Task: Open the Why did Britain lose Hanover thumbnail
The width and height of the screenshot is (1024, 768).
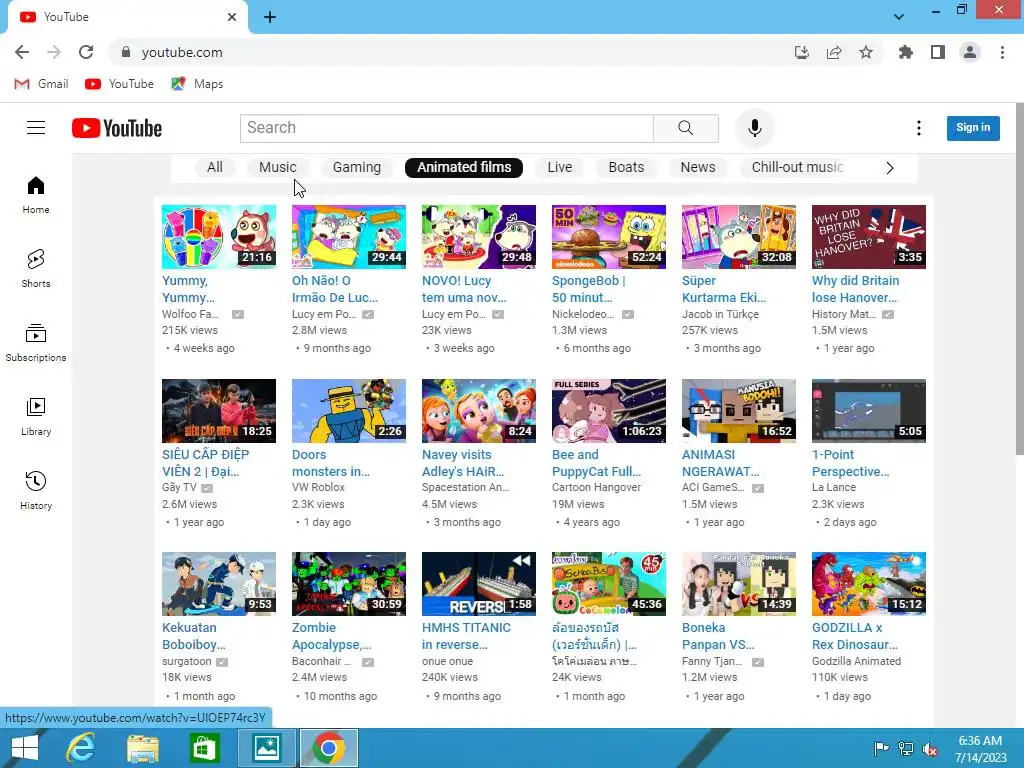Action: 869,237
